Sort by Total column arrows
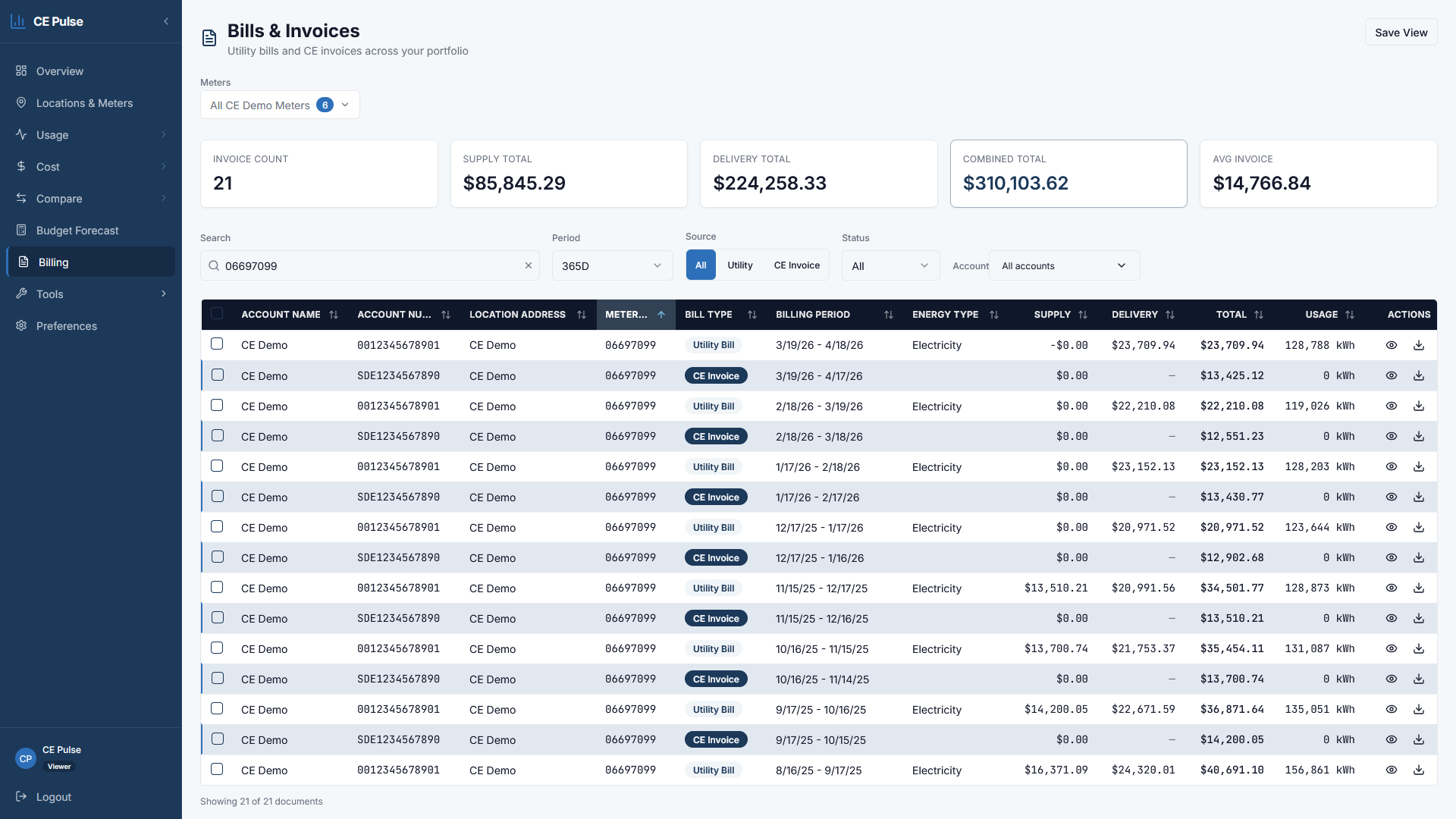1456x819 pixels. click(x=1259, y=315)
